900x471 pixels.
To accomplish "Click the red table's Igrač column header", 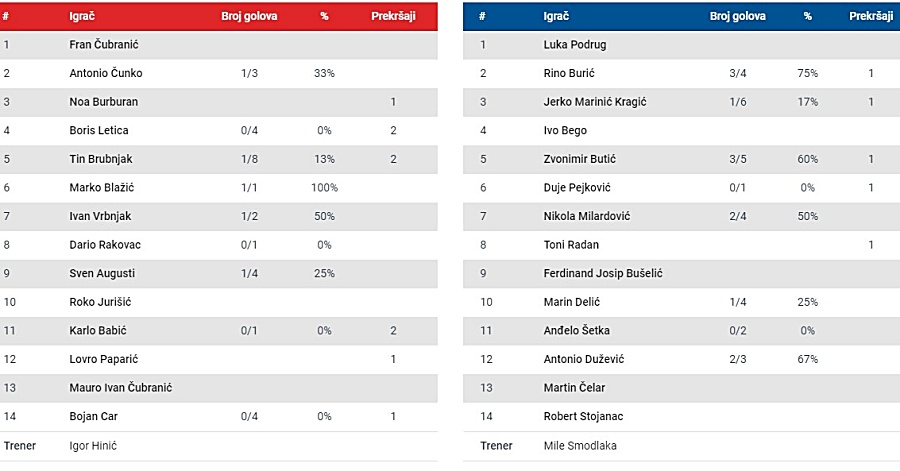I will pyautogui.click(x=82, y=16).
